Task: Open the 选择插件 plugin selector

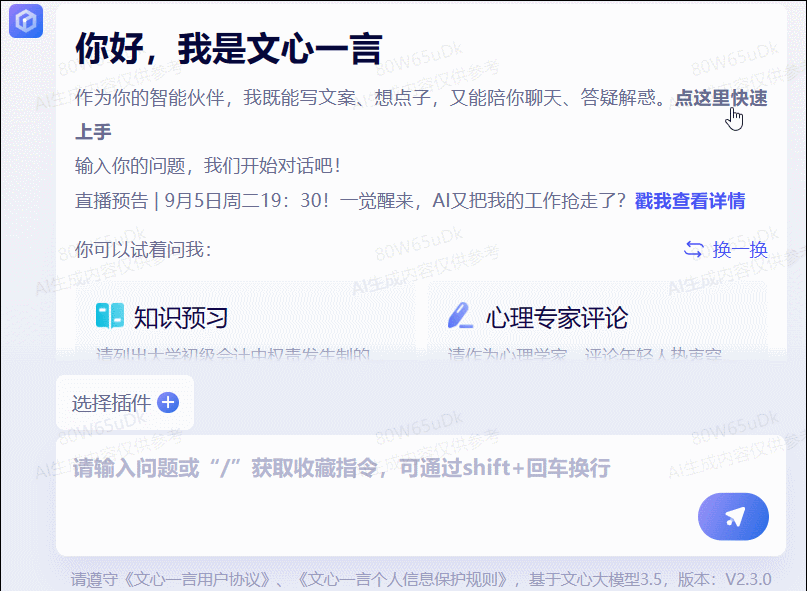Action: point(125,403)
